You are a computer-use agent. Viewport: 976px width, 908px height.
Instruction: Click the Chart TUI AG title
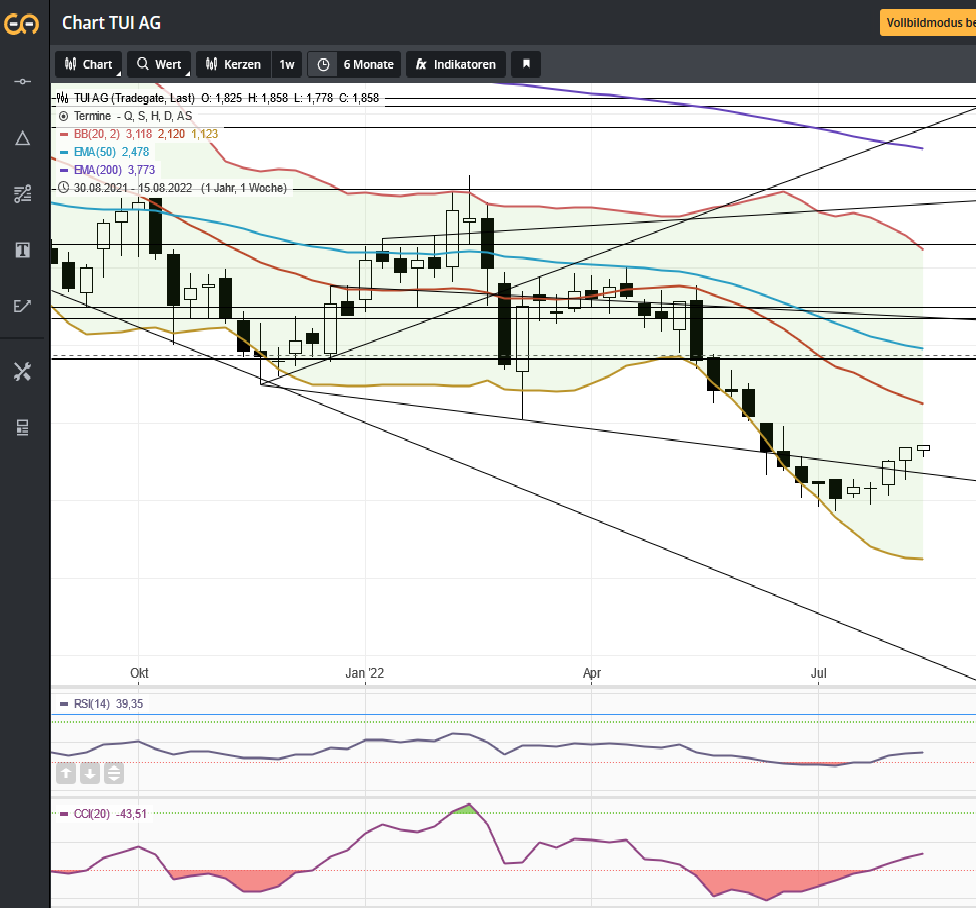[x=111, y=23]
